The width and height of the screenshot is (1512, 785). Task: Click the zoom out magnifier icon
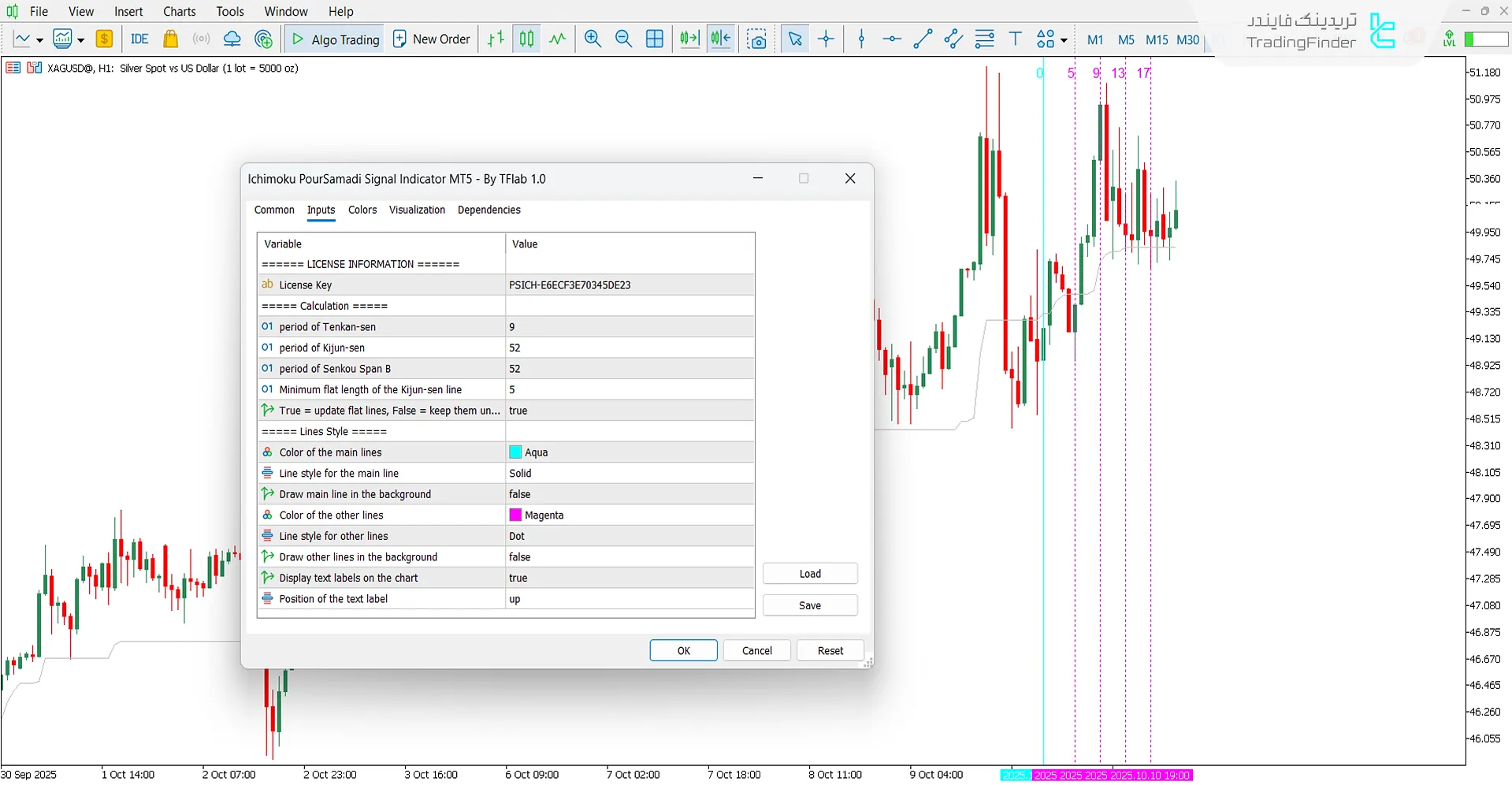(x=623, y=39)
